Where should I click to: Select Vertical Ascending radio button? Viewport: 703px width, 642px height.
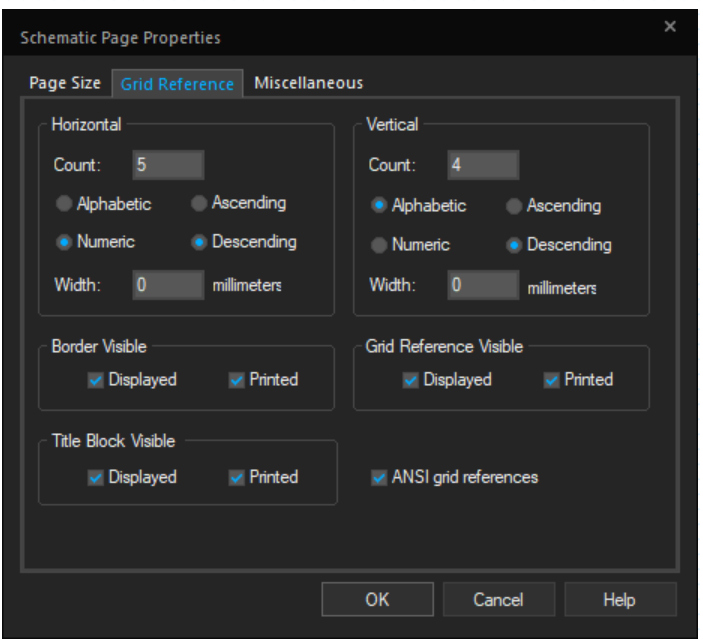tap(515, 206)
